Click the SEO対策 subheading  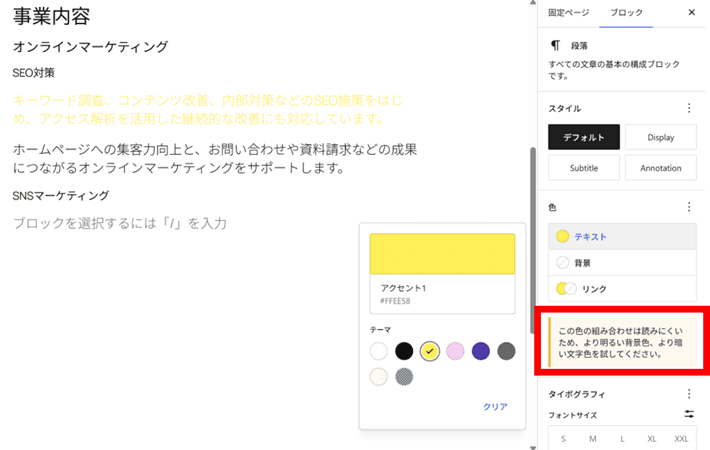pyautogui.click(x=34, y=73)
